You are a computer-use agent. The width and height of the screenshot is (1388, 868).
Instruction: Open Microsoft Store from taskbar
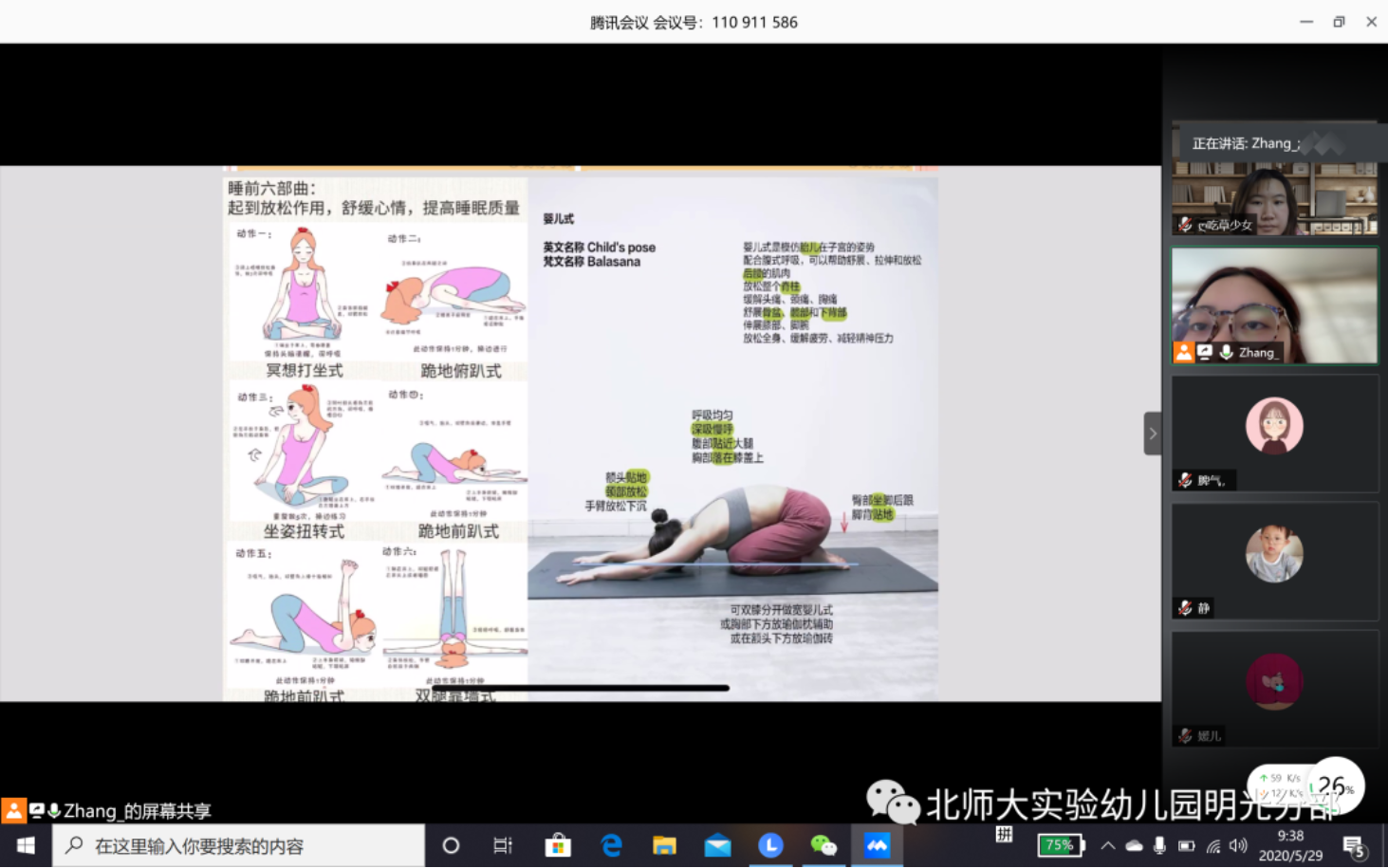(558, 845)
